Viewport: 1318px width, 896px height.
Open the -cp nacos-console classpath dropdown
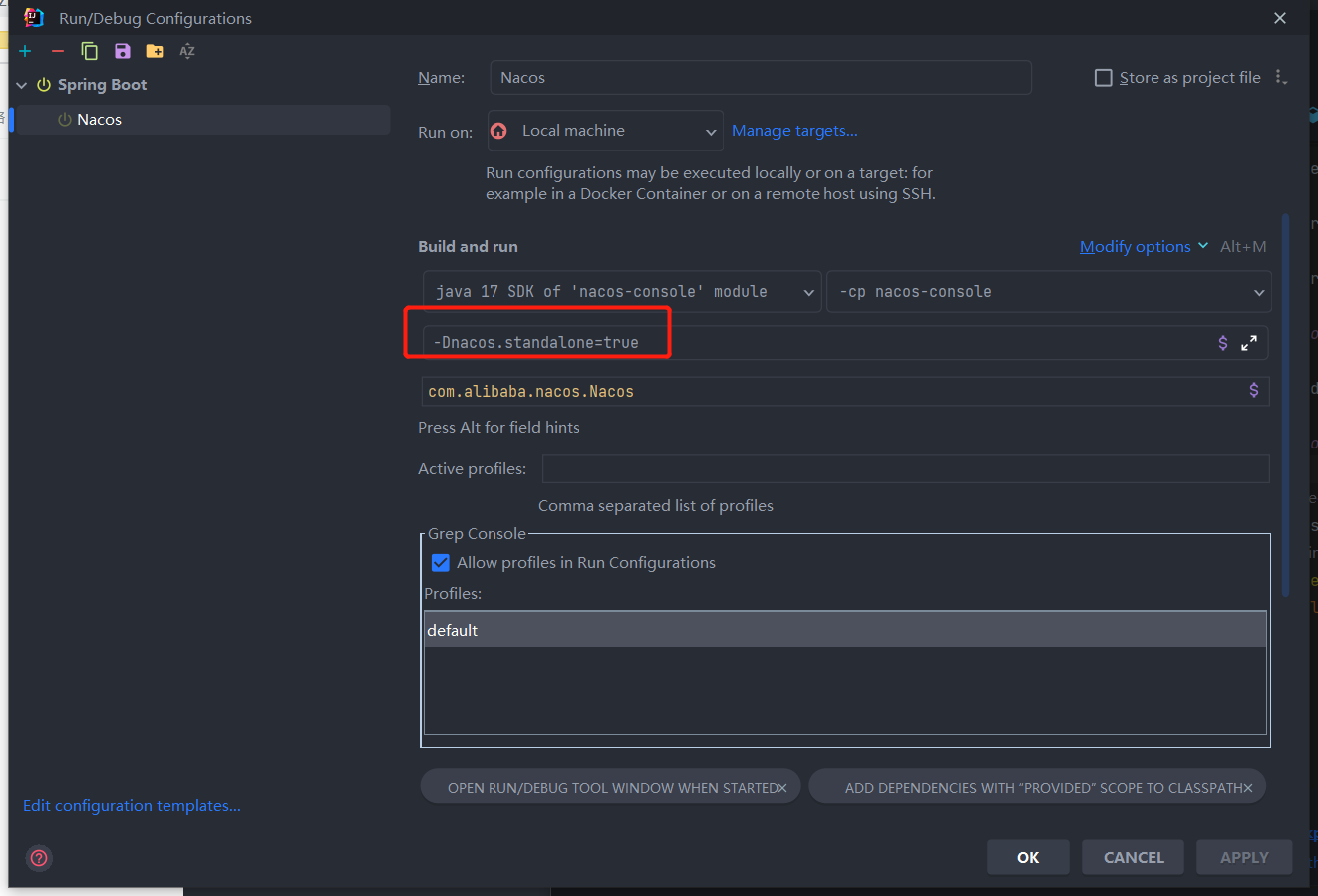click(x=1049, y=292)
